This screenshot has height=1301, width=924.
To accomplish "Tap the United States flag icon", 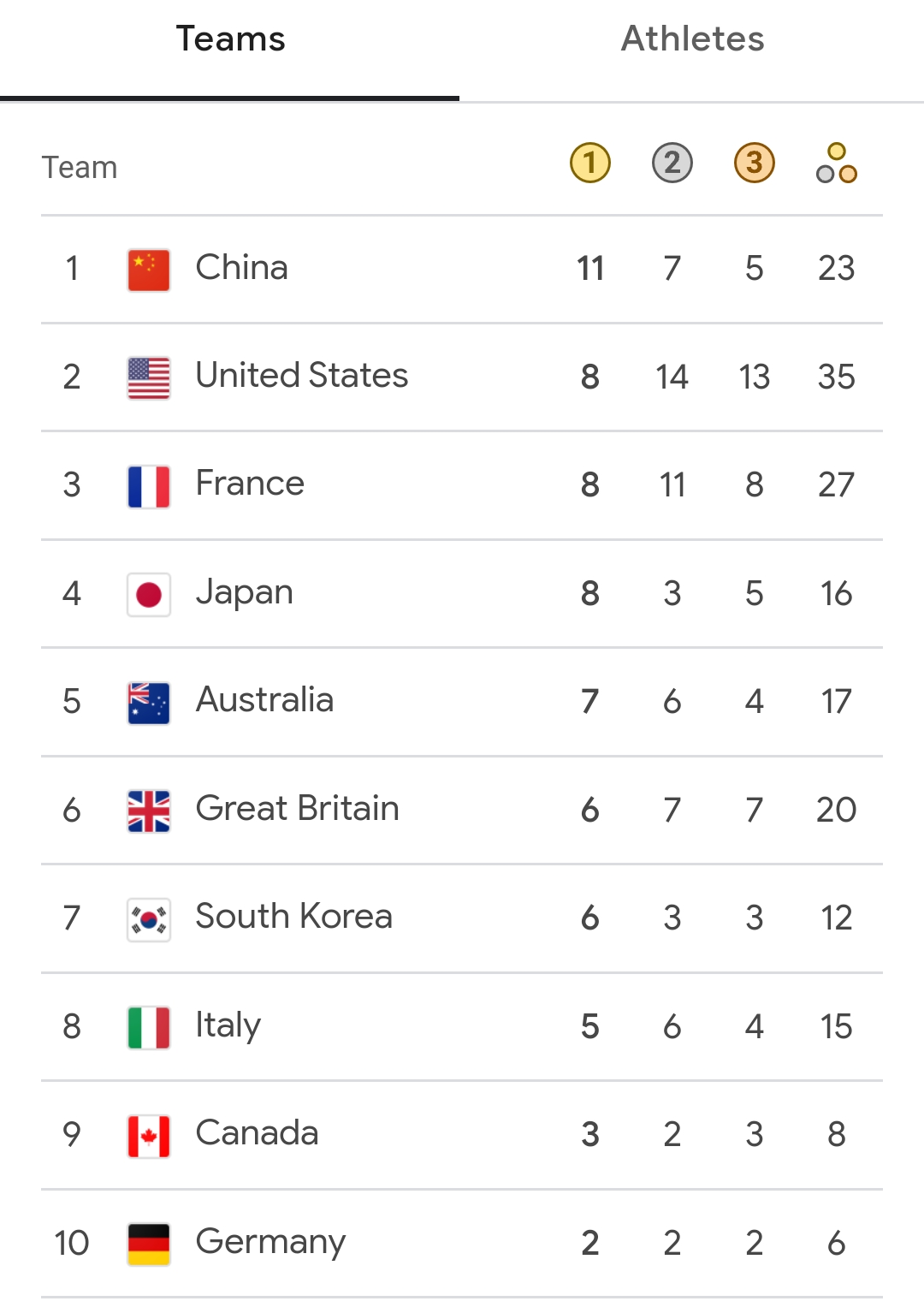I will pyautogui.click(x=149, y=377).
